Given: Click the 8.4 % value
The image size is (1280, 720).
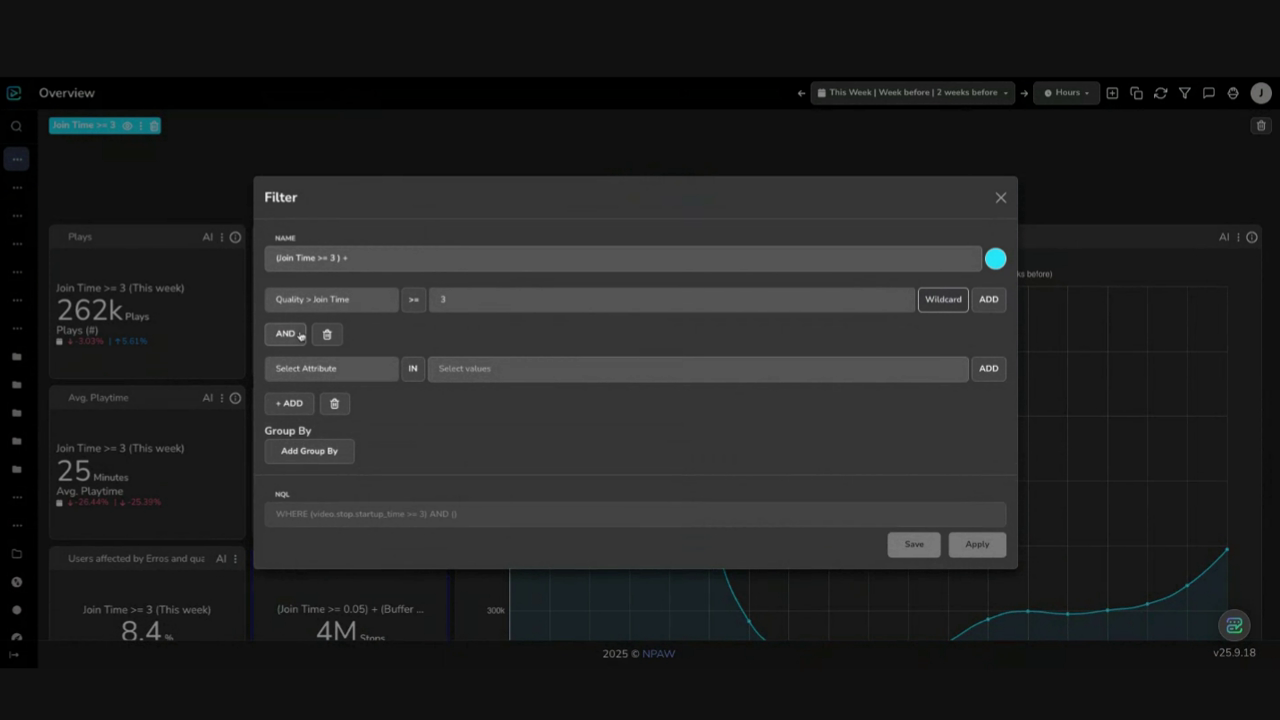Looking at the screenshot, I should tap(147, 631).
